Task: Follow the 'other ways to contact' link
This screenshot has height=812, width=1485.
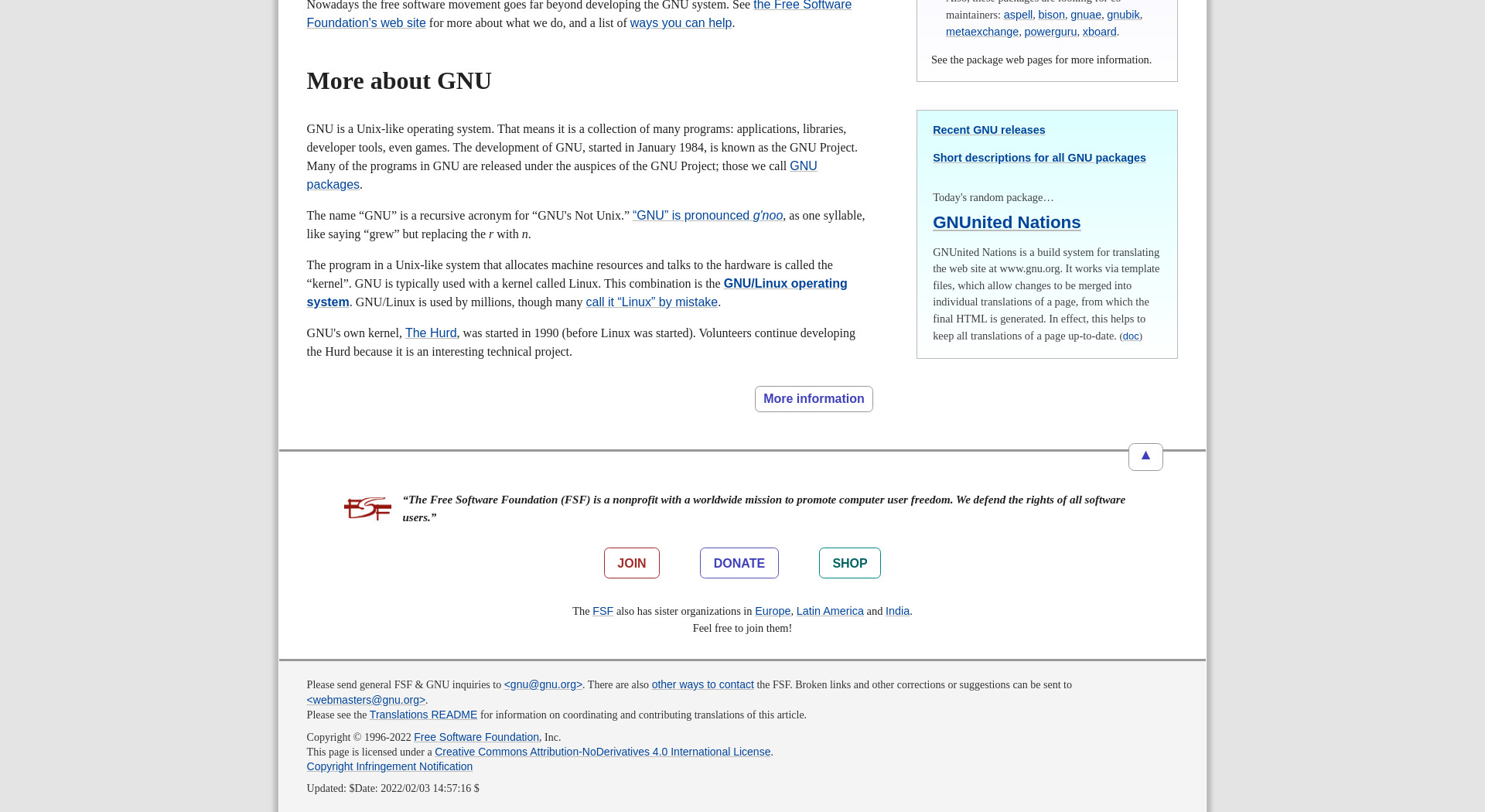Action: coord(702,684)
